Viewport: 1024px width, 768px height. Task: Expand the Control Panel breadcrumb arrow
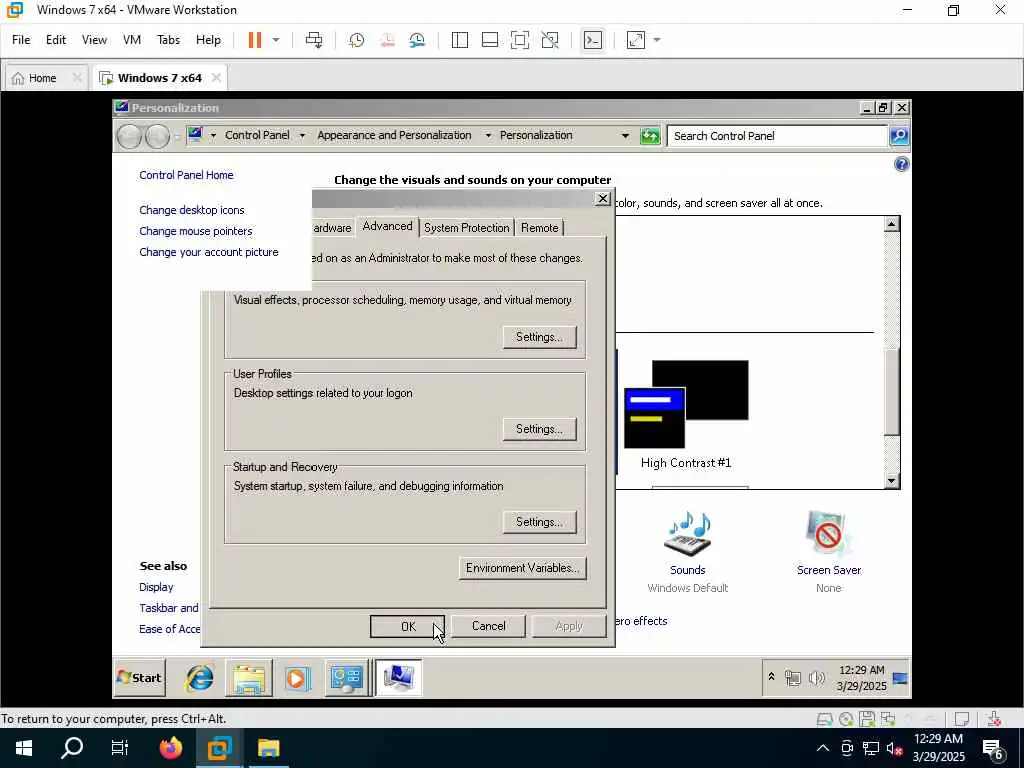point(302,136)
